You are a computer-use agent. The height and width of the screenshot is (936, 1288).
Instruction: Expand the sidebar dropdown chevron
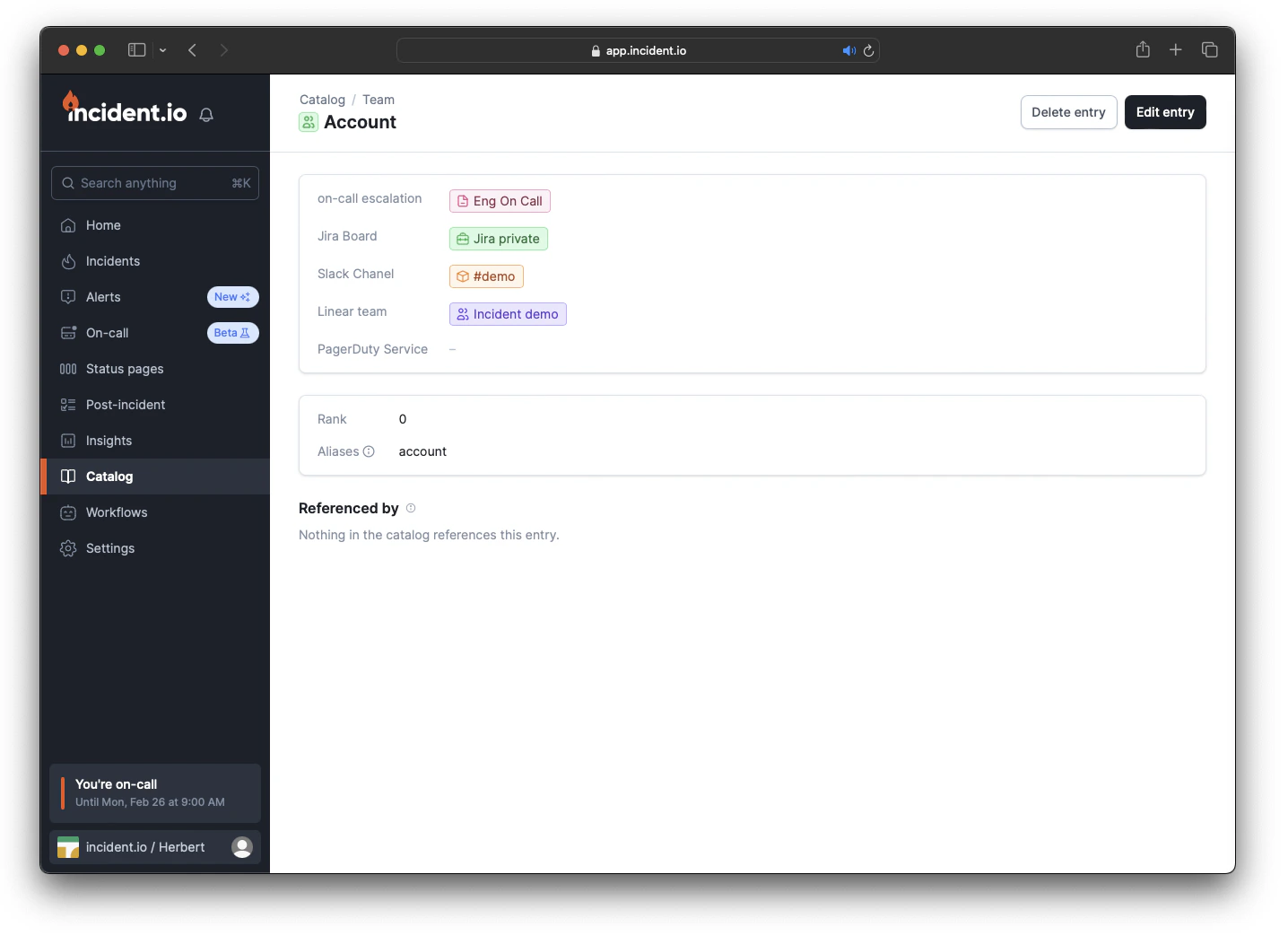tap(162, 51)
